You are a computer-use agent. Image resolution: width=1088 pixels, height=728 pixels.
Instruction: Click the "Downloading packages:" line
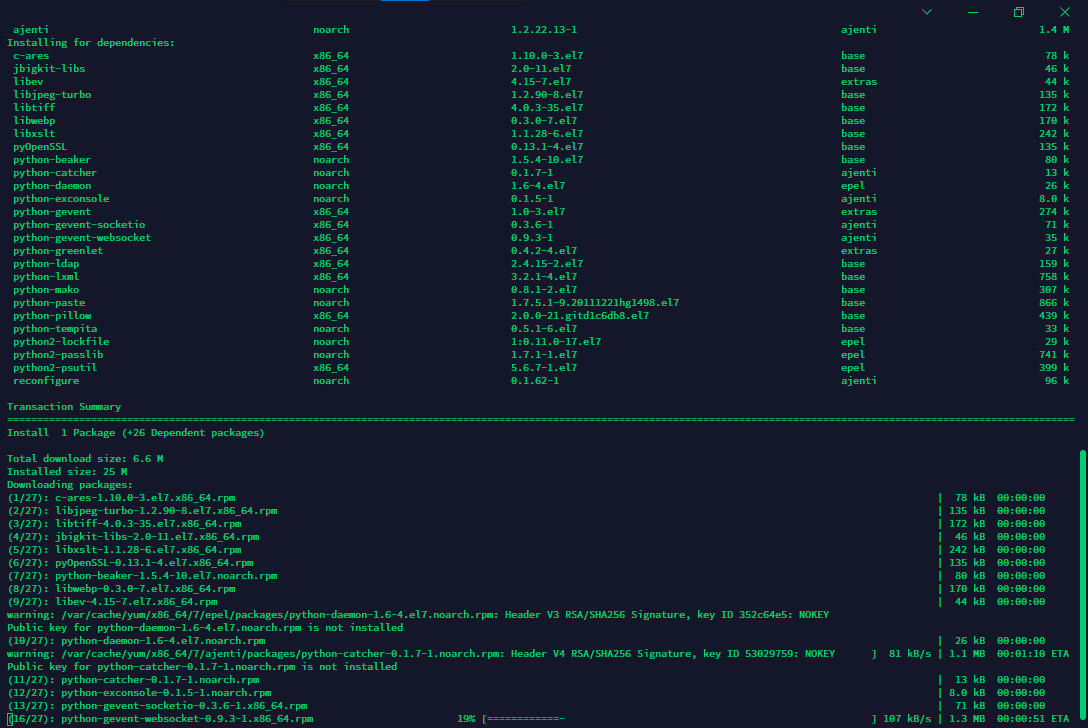click(x=69, y=485)
